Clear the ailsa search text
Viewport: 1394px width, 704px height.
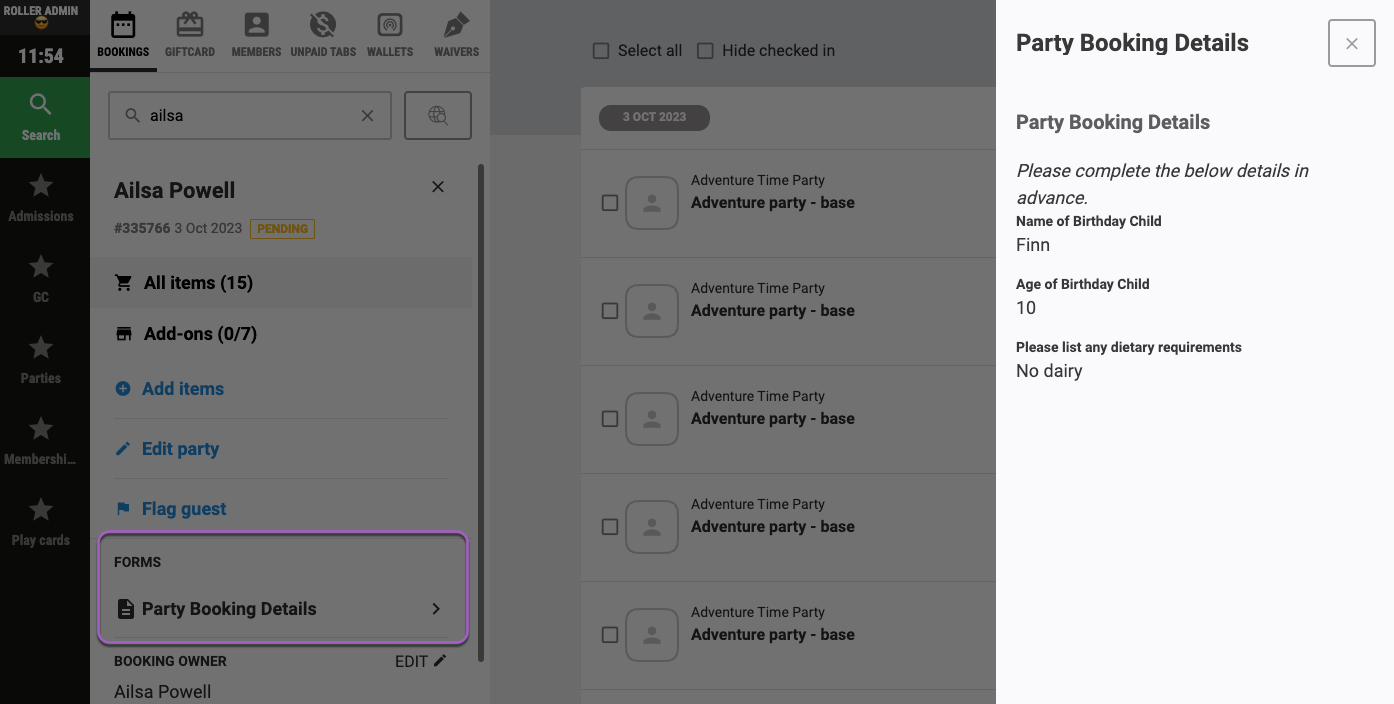[367, 116]
